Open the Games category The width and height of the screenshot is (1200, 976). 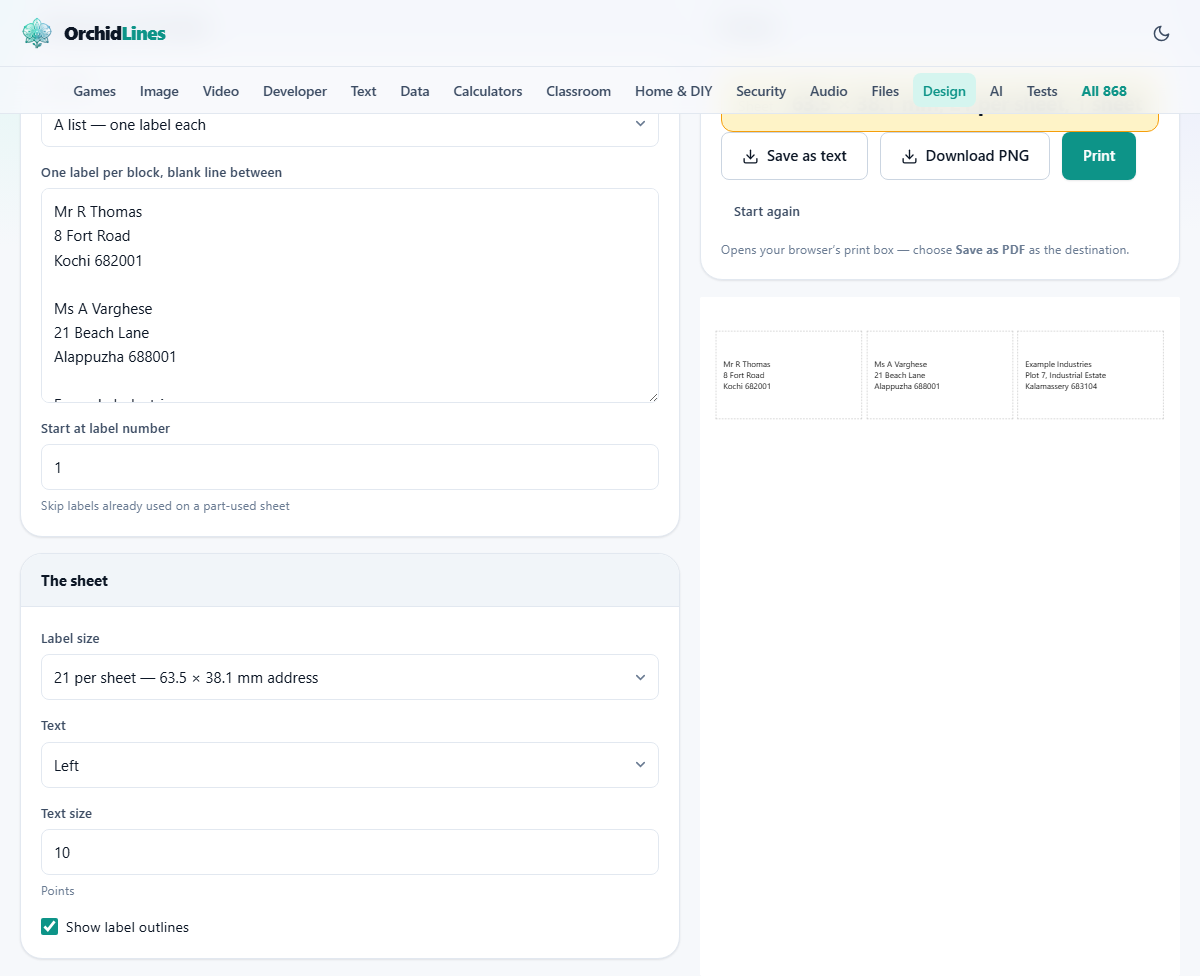[95, 91]
